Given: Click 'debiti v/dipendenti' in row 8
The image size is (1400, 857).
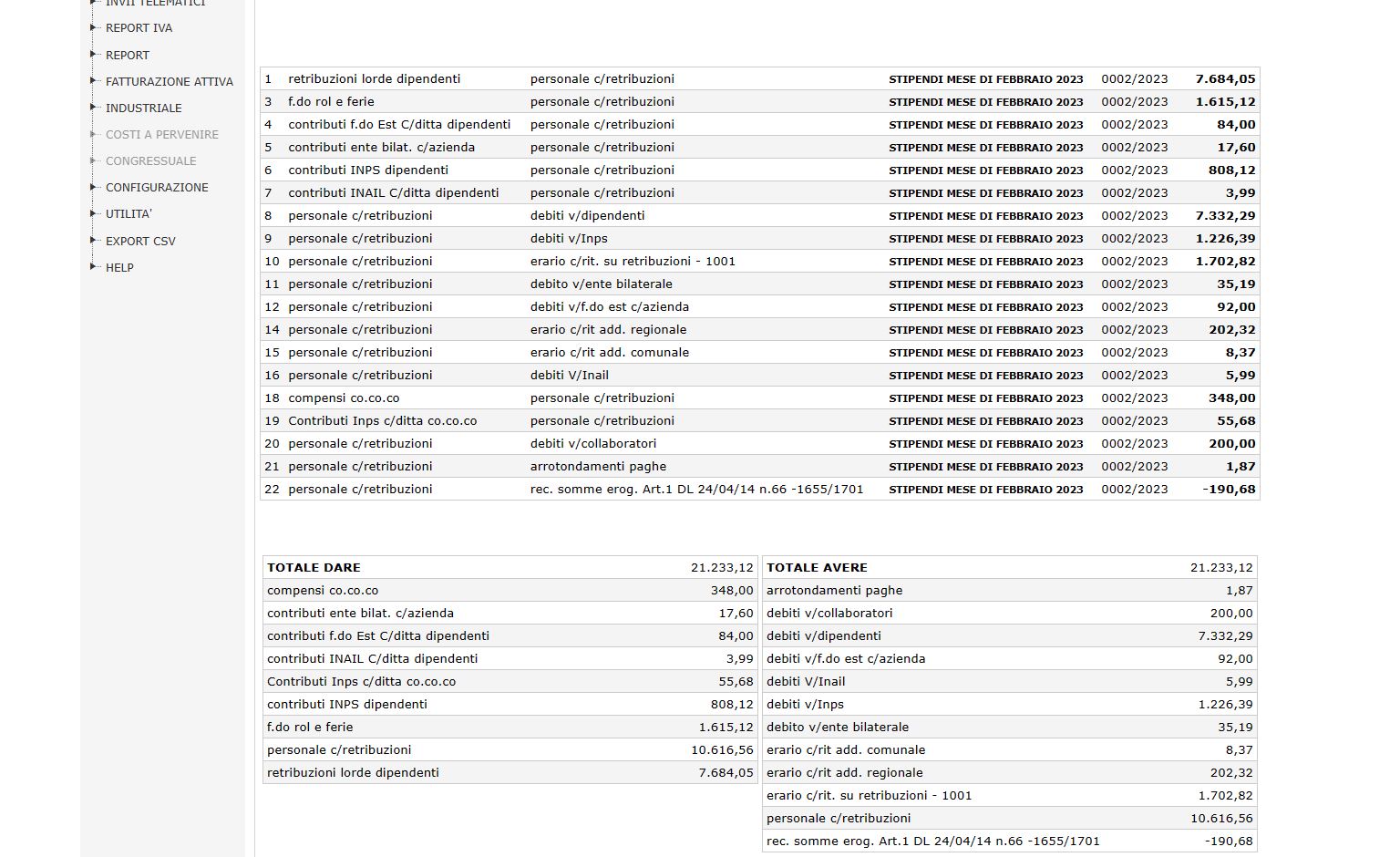Looking at the screenshot, I should pos(588,215).
